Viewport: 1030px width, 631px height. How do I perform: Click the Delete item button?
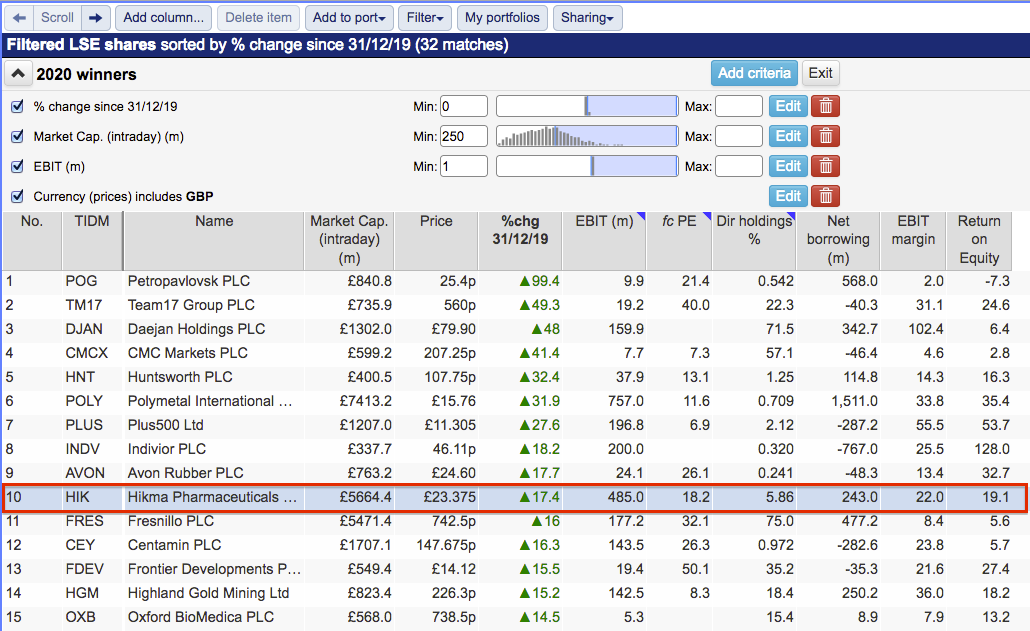[258, 18]
